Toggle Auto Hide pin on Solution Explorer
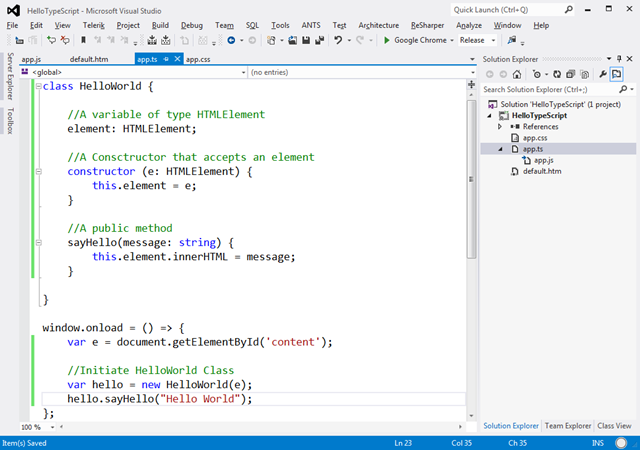The width and height of the screenshot is (640, 450). point(619,59)
